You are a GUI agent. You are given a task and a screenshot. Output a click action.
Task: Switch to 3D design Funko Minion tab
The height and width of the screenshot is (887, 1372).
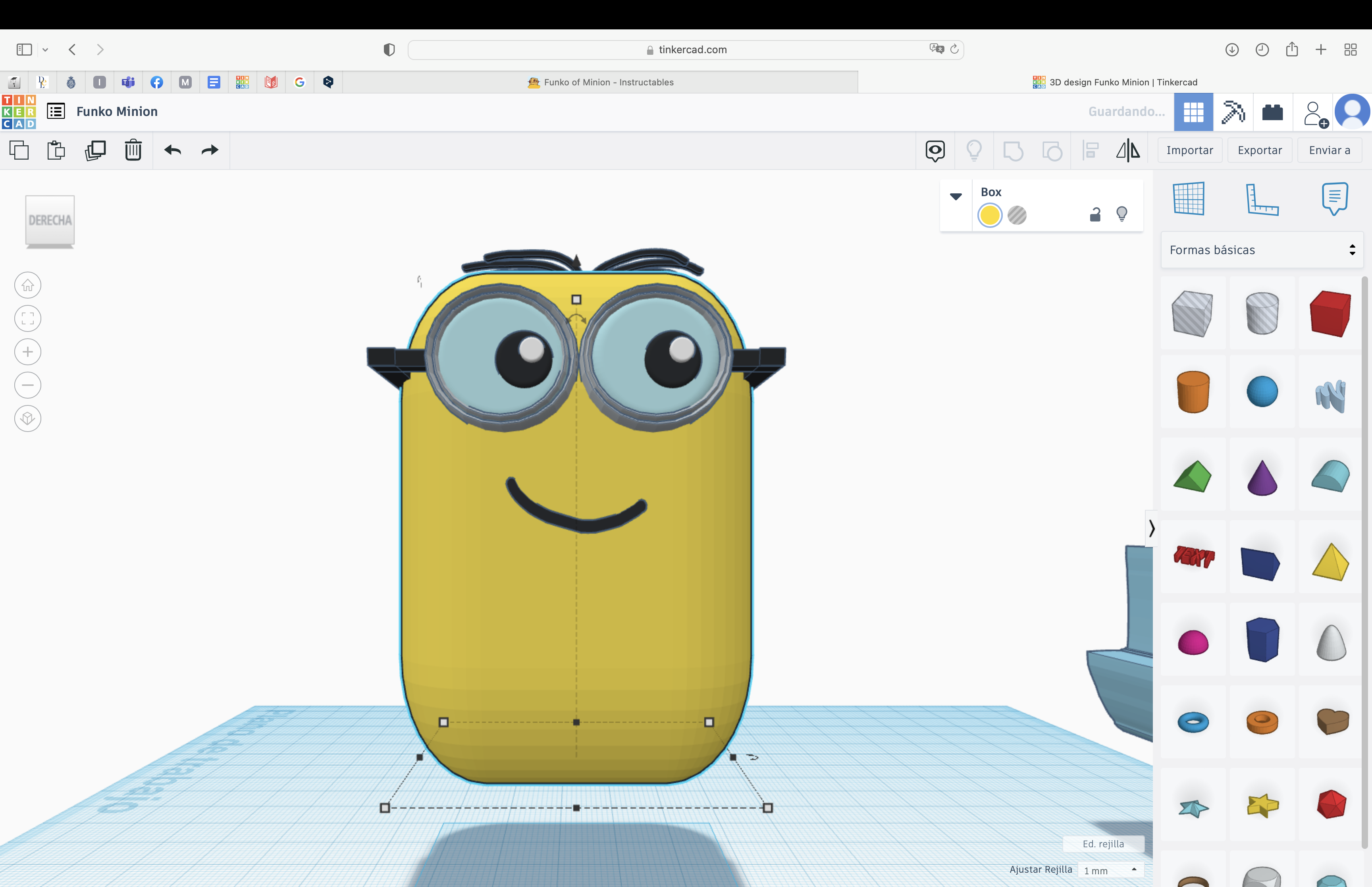coord(1115,82)
